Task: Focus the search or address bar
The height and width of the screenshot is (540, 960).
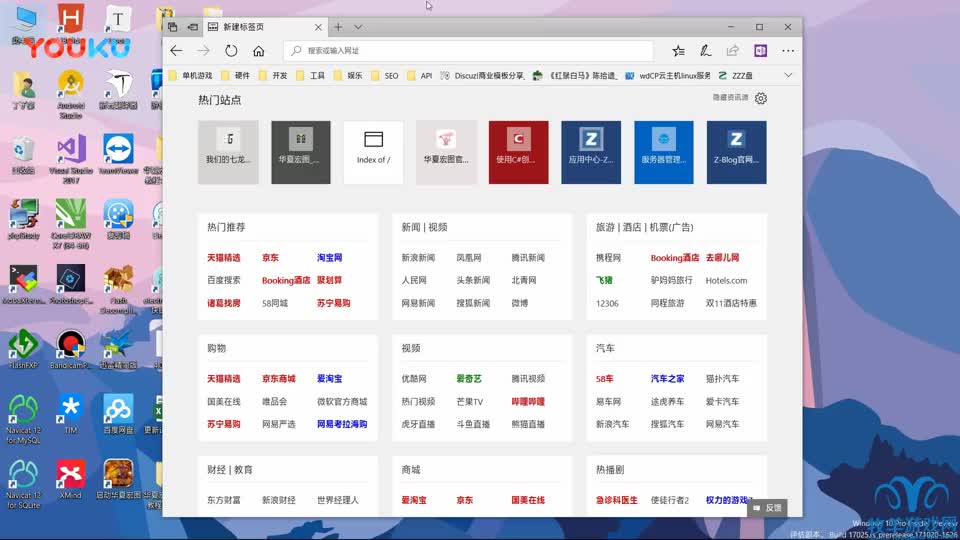Action: click(468, 51)
